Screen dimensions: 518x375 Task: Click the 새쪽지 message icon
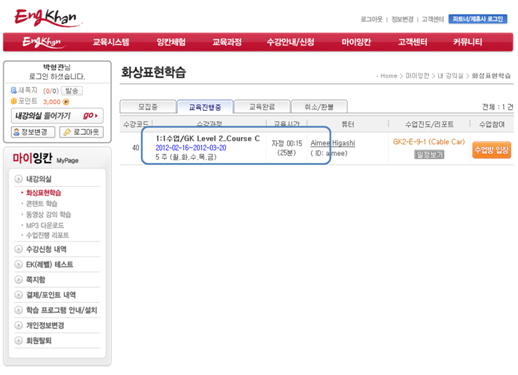(x=14, y=90)
